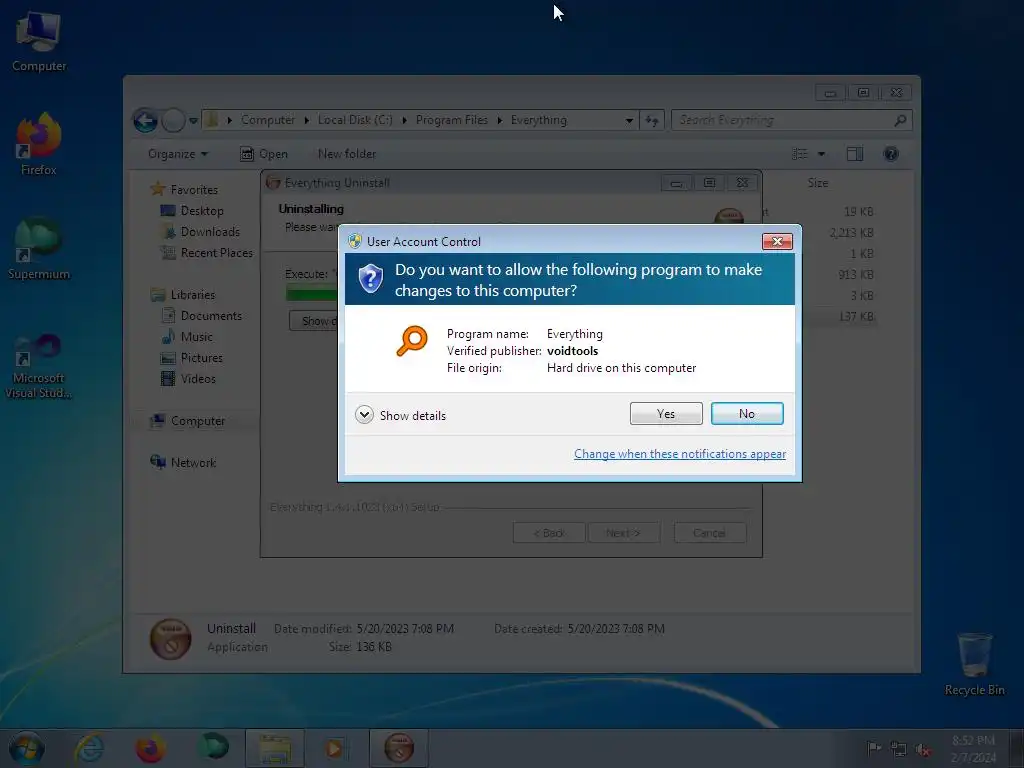
Task: Click the network tray icon
Action: click(x=899, y=749)
